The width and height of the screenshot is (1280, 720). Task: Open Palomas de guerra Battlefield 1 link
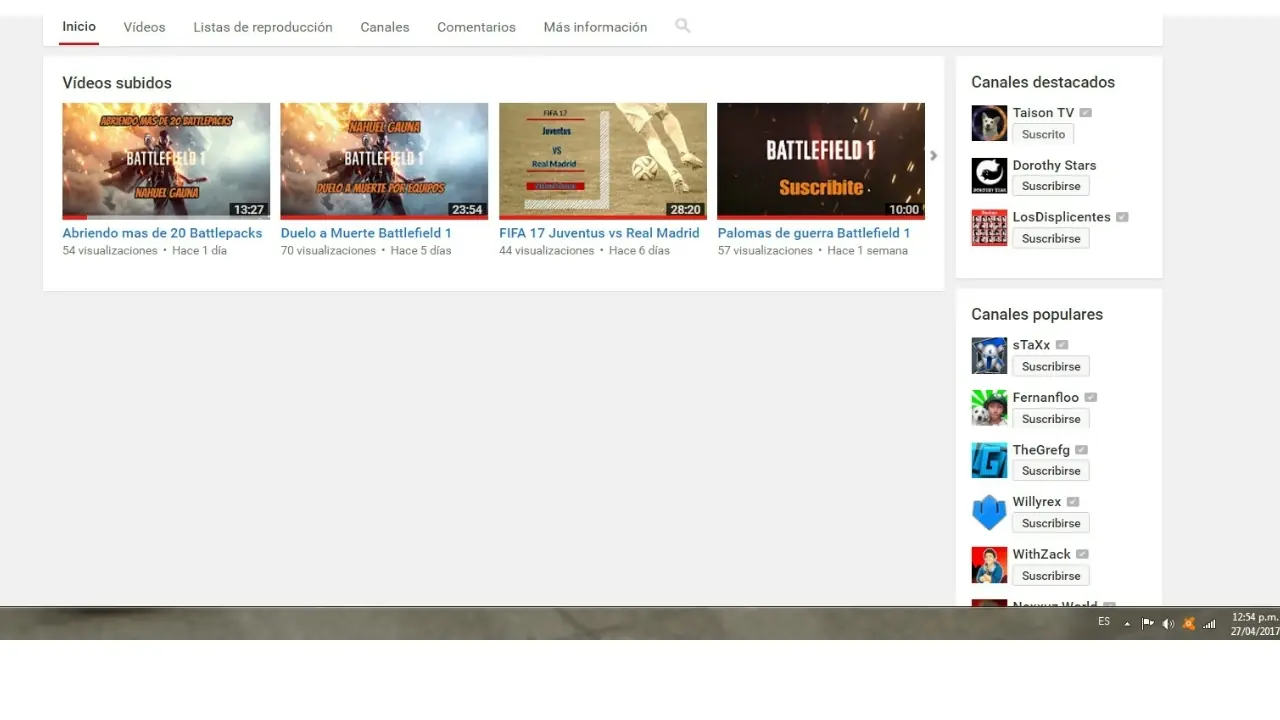pyautogui.click(x=814, y=233)
